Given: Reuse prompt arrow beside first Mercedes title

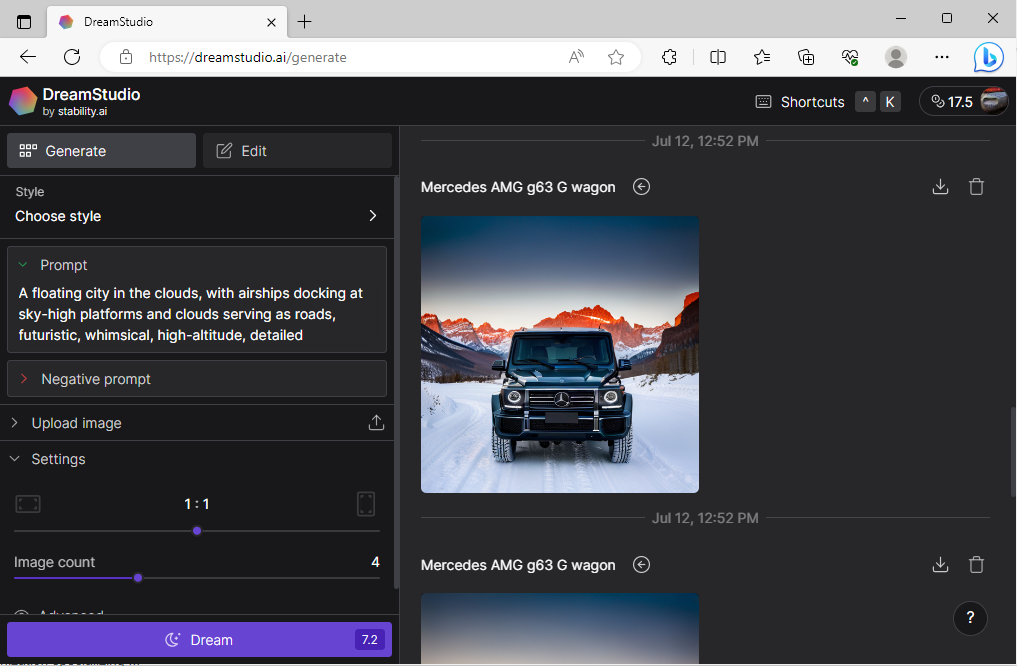Looking at the screenshot, I should [x=642, y=187].
